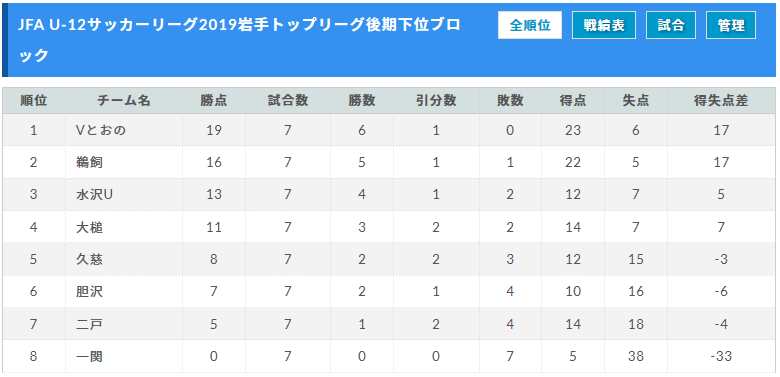This screenshot has width=780, height=377.
Task: Select team name 一関
Action: click(89, 356)
